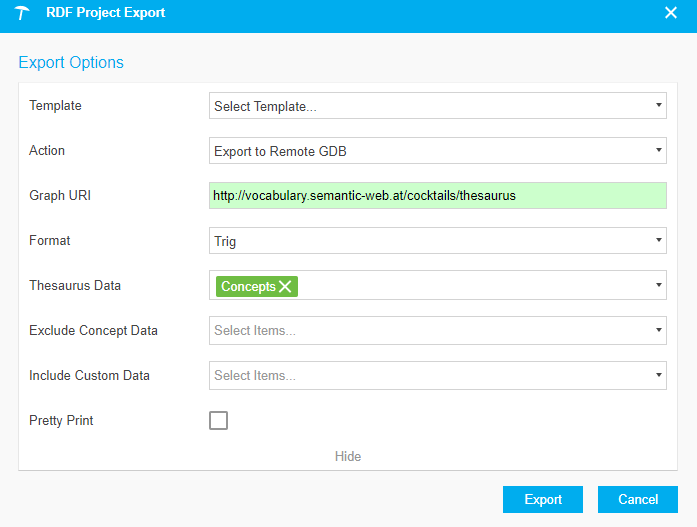
Task: Open the Exclude Concept Data item selector
Action: [437, 331]
